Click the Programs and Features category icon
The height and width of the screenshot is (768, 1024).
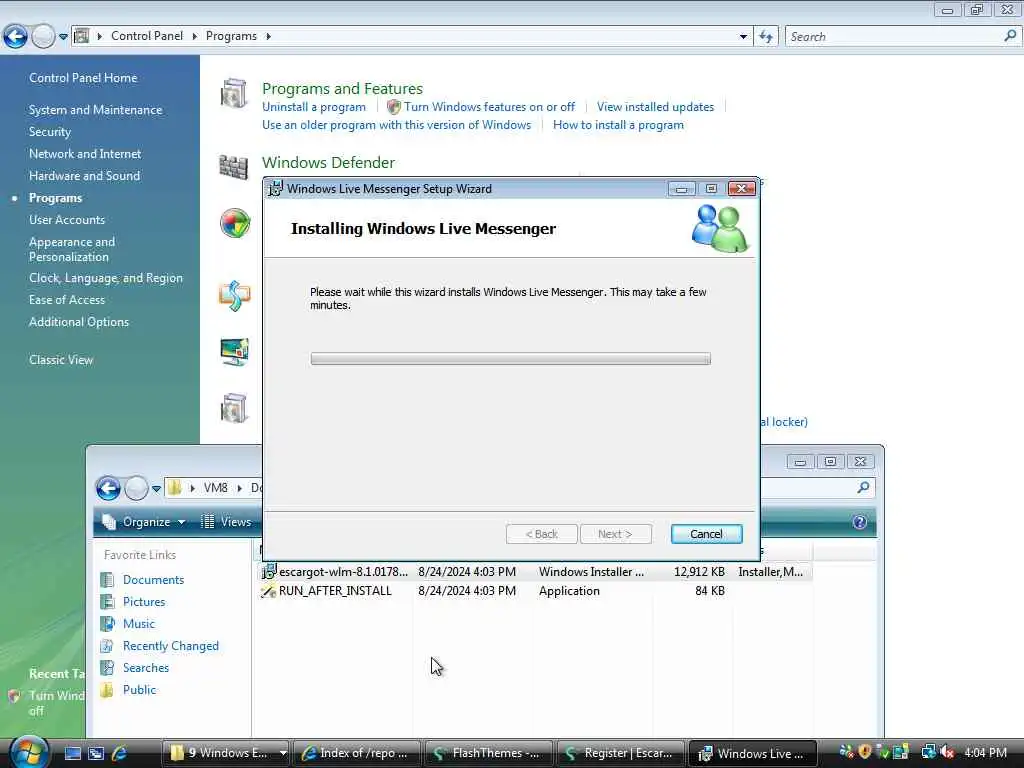pos(233,93)
